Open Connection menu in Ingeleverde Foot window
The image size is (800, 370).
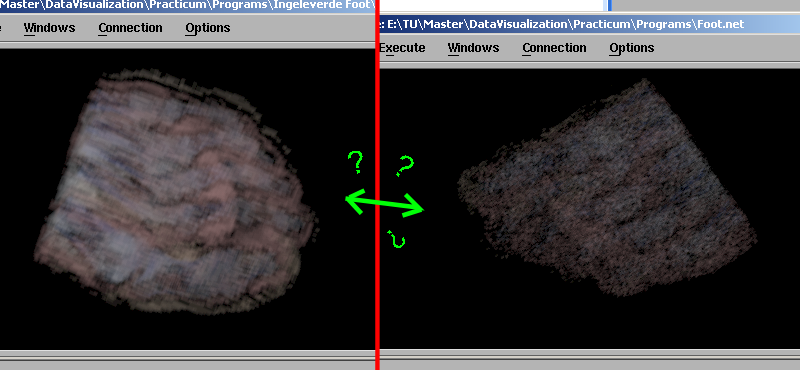click(131, 28)
